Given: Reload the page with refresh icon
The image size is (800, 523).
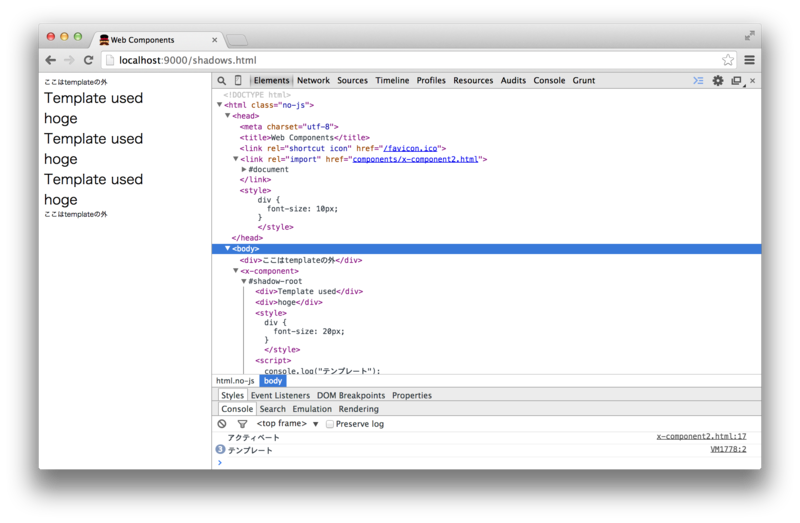Looking at the screenshot, I should [x=88, y=60].
